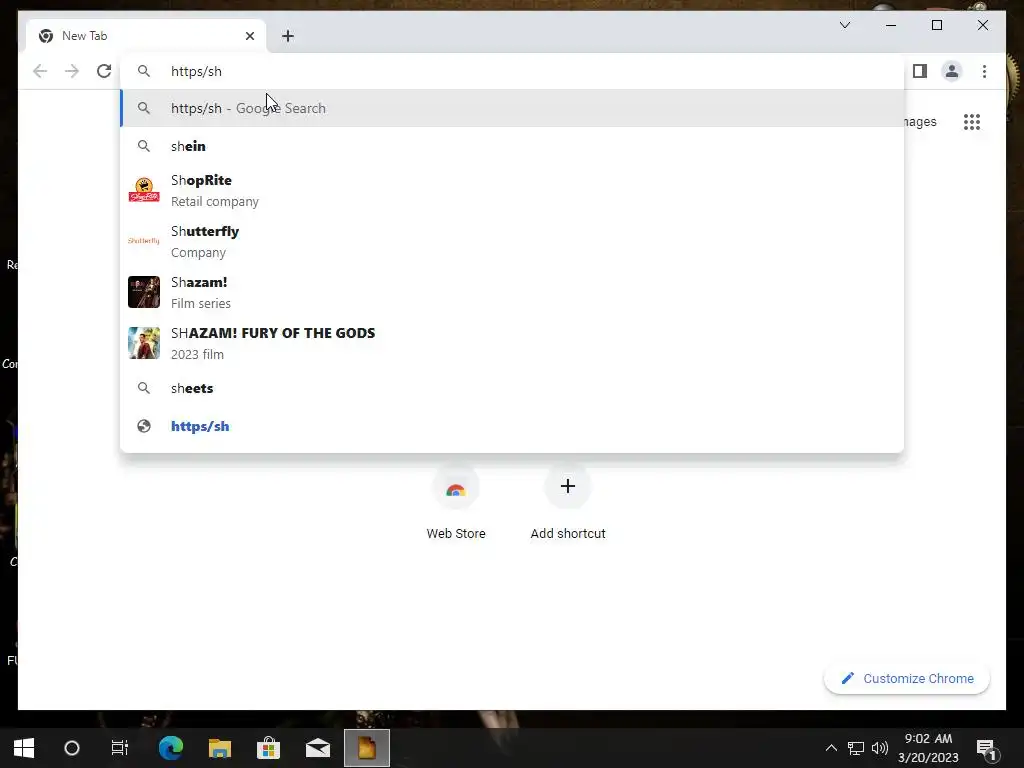Maximize the Chrome window
This screenshot has width=1024, height=768.
(x=936, y=25)
